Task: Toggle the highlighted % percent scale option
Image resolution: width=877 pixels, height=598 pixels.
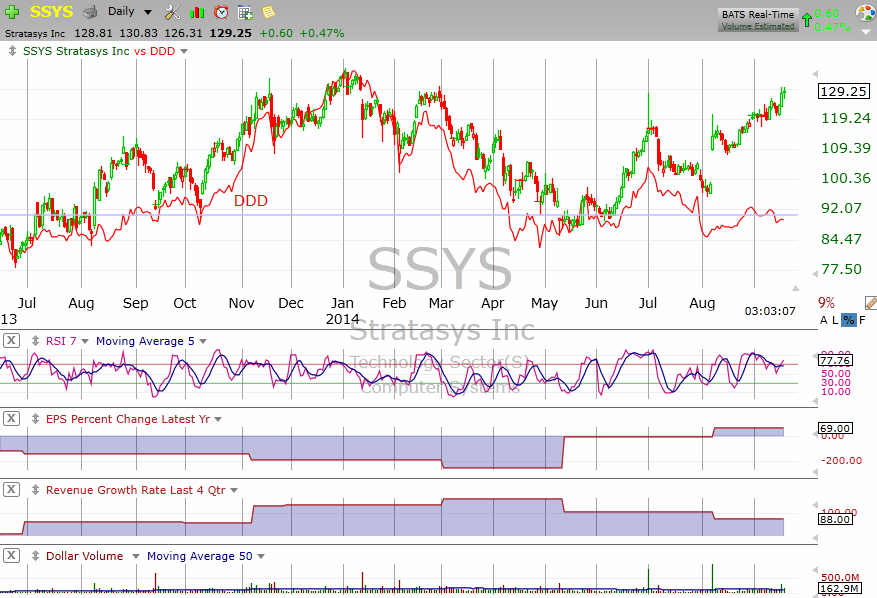Action: [x=848, y=320]
